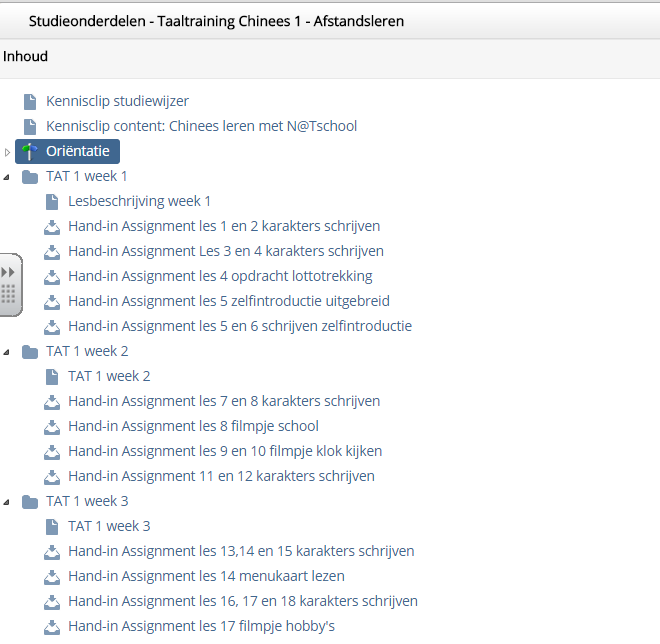
Task: Click the hand-in icon for les 5 en 6 schrijven zelfintroductie
Action: pyautogui.click(x=52, y=327)
